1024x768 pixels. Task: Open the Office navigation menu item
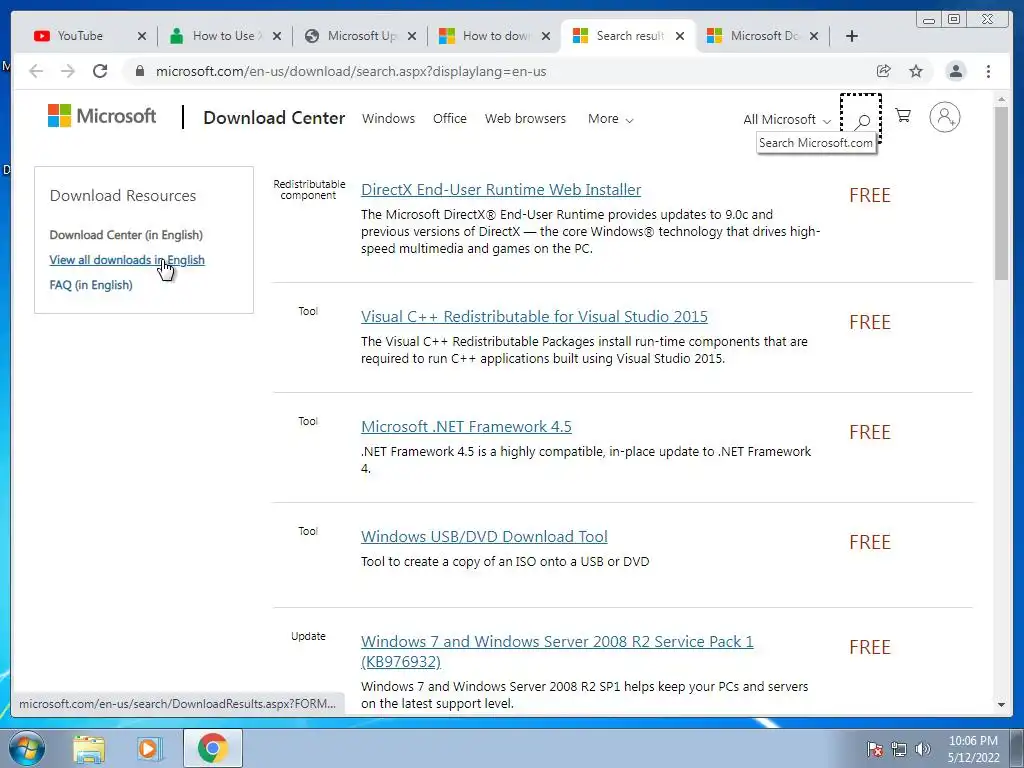pos(449,119)
